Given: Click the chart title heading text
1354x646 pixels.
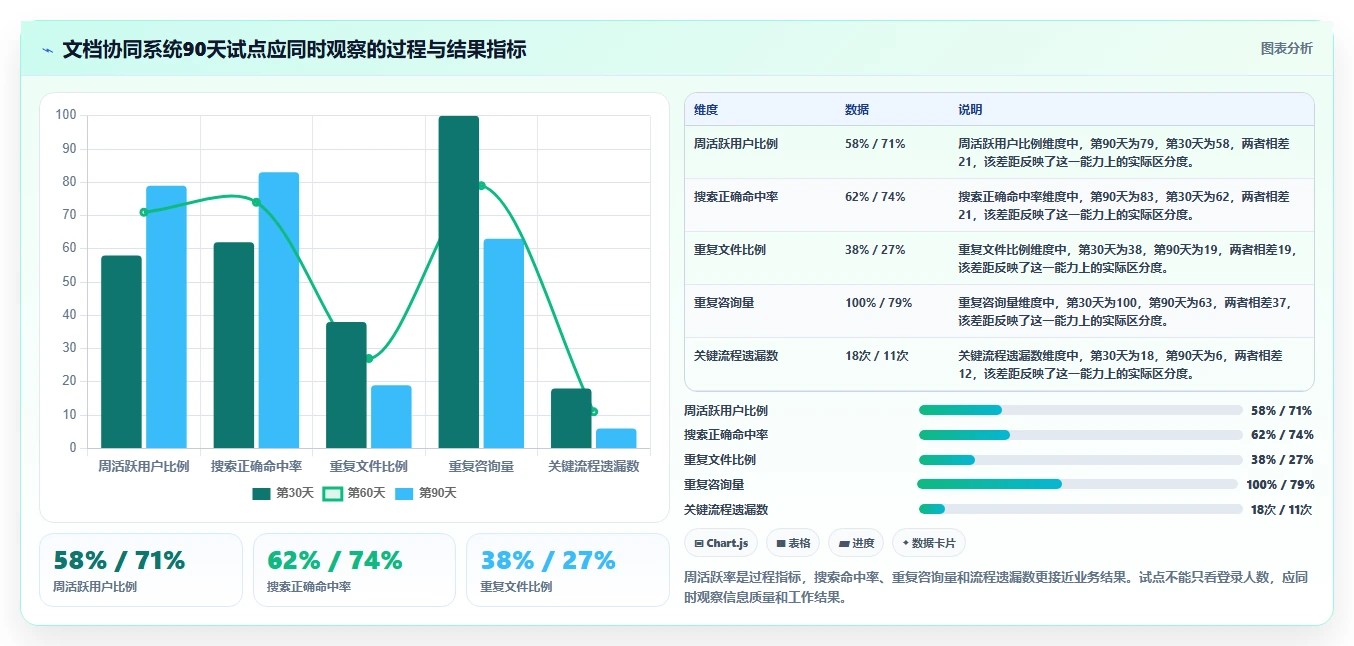Looking at the screenshot, I should point(294,50).
